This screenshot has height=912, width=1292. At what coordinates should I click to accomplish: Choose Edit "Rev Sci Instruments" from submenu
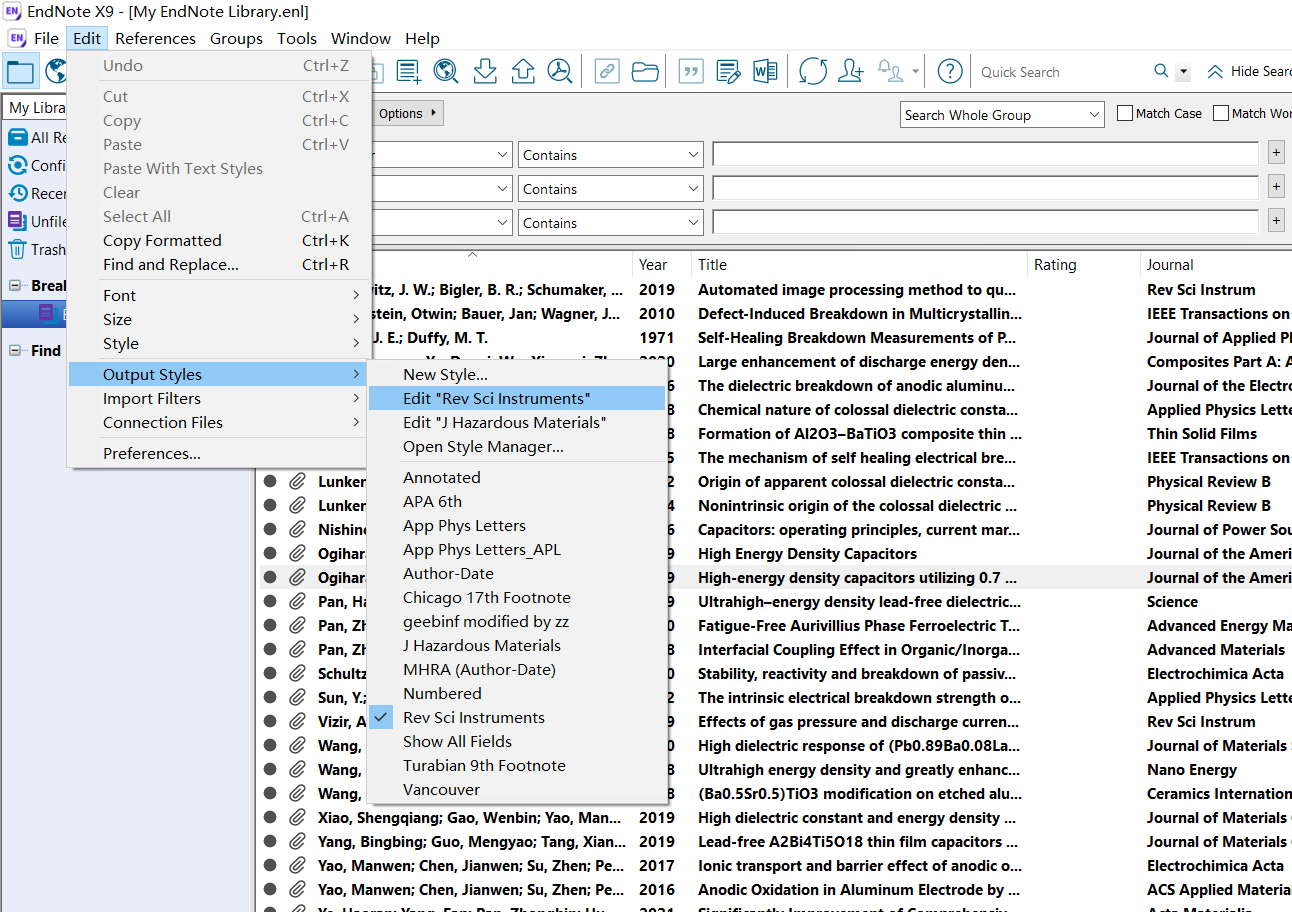(517, 398)
